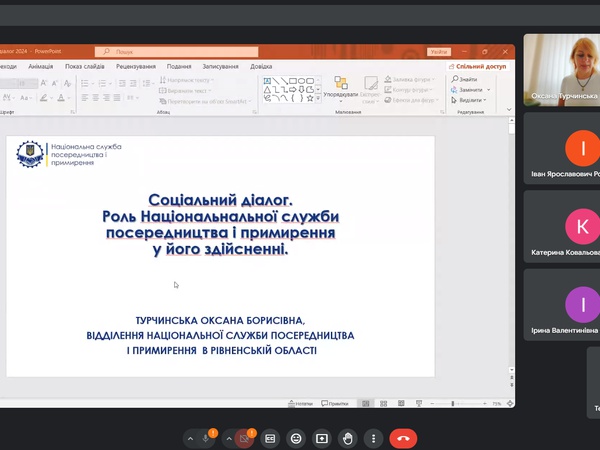Expand audio settings chevron next to microphone
The image size is (600, 450).
pos(191,439)
